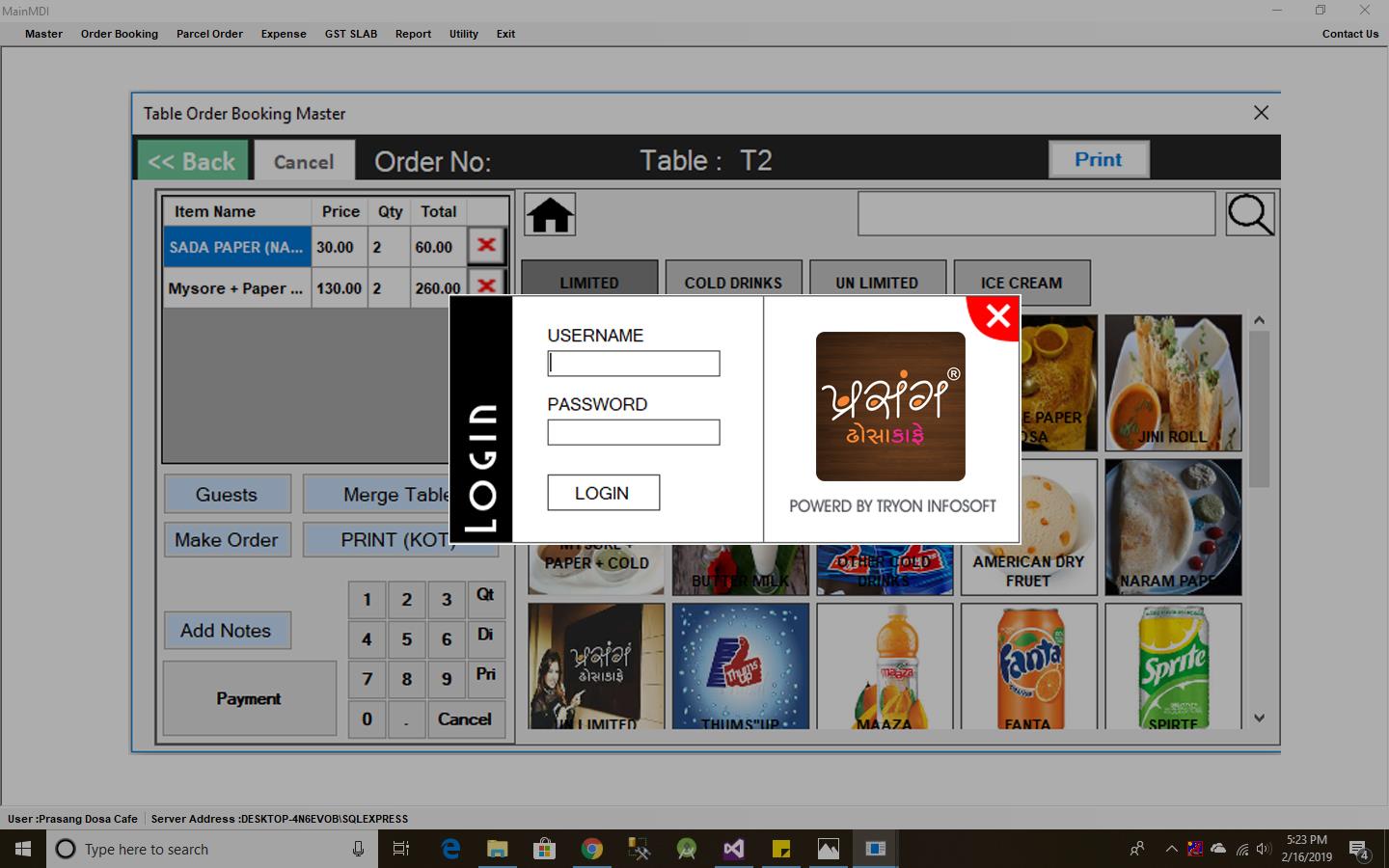Click the home icon above category tabs
The height and width of the screenshot is (868, 1389).
(549, 213)
